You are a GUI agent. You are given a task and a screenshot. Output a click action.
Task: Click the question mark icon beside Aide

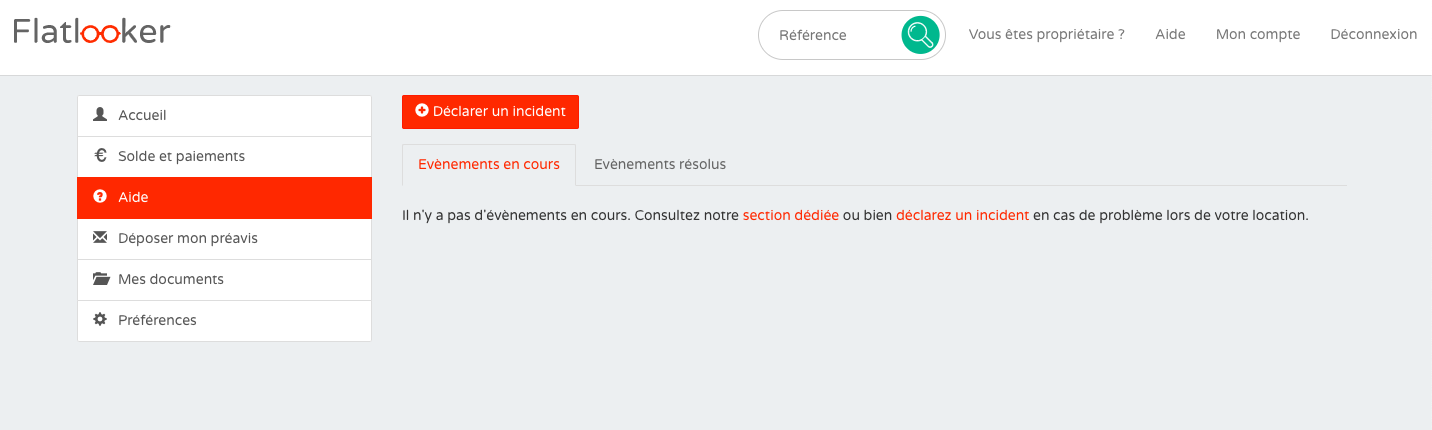pos(100,197)
